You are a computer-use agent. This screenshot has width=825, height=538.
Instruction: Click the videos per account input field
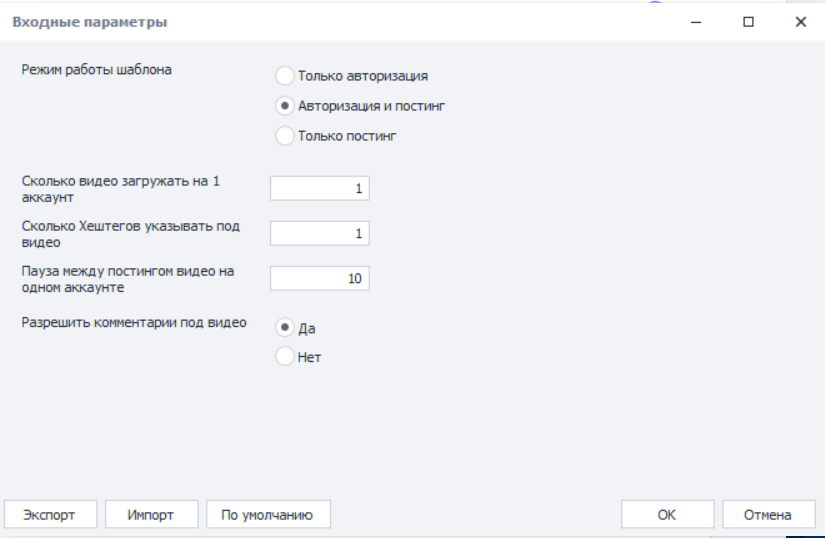point(320,188)
